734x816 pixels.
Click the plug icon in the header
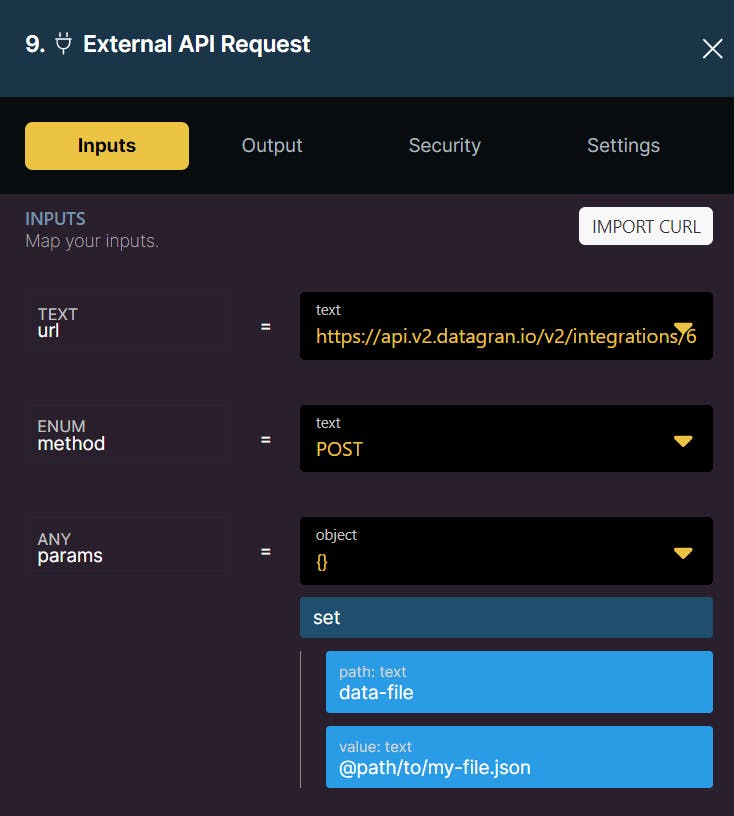64,45
